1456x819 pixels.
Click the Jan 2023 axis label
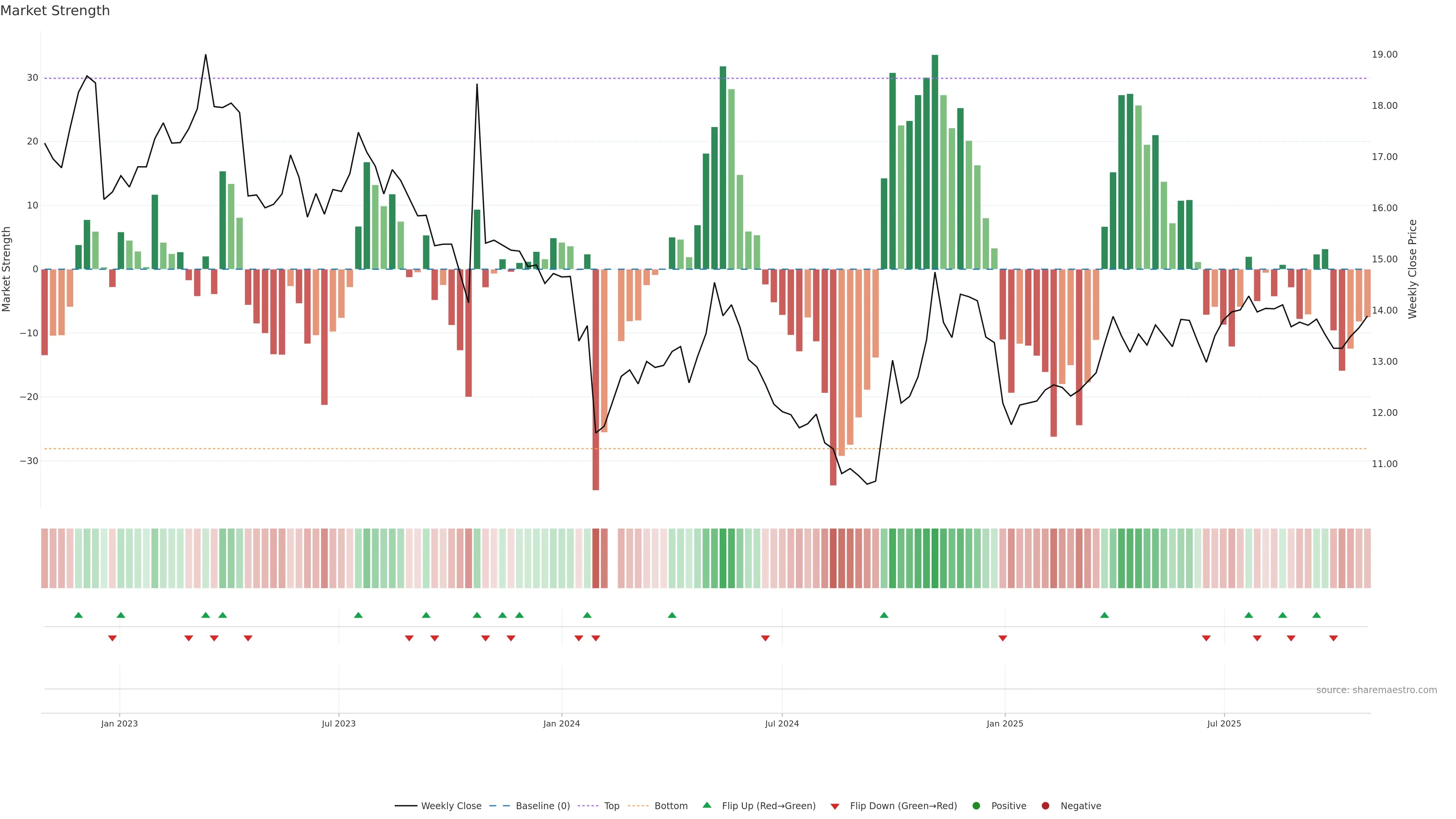tap(119, 723)
